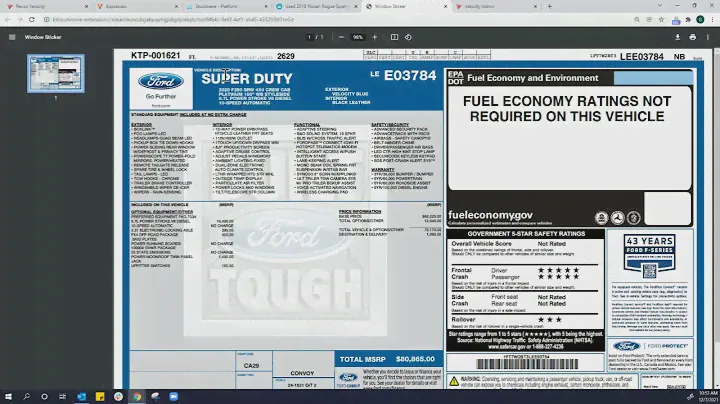Click the PDF viewer vertical scrollbar

tap(715, 200)
